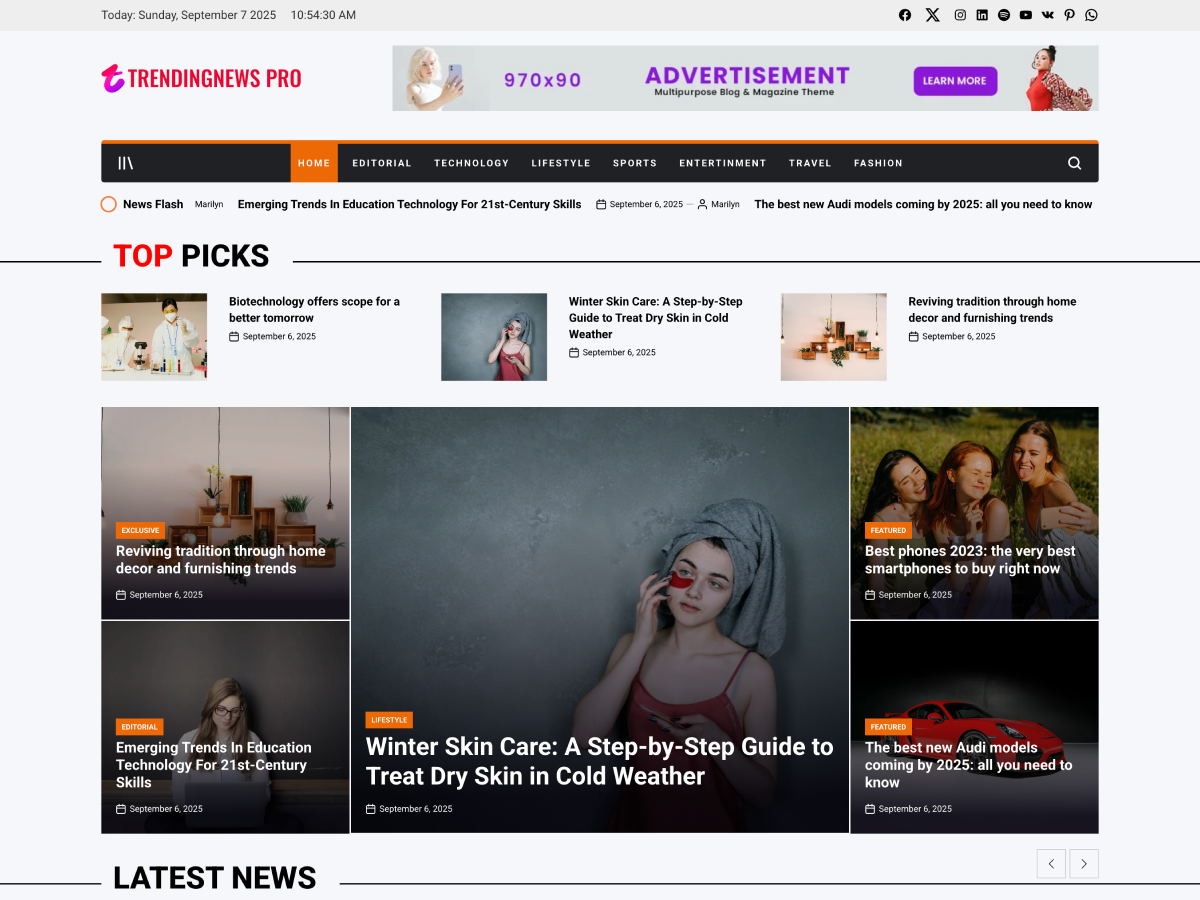
Task: Open the YouTube social icon
Action: [1026, 15]
